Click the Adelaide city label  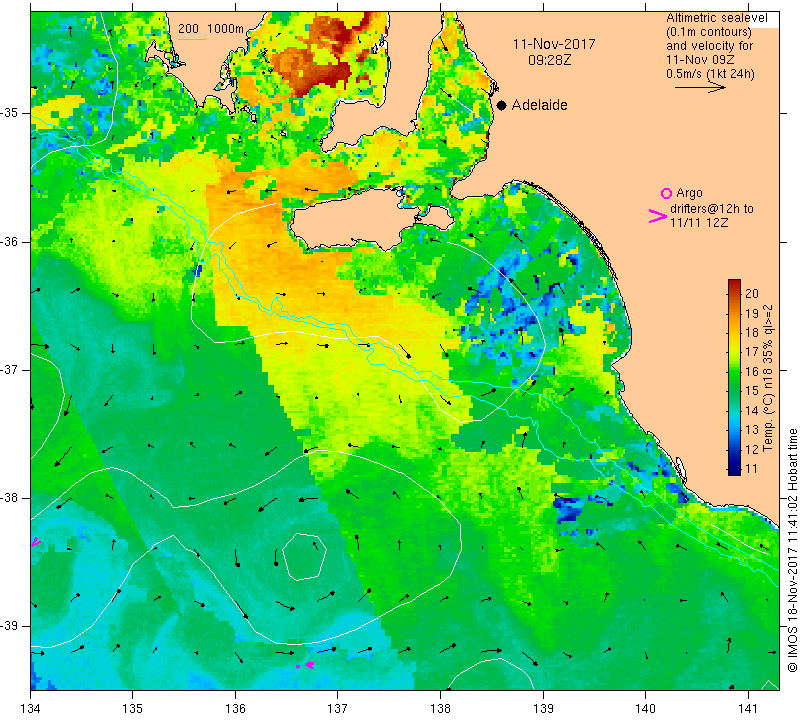point(539,105)
